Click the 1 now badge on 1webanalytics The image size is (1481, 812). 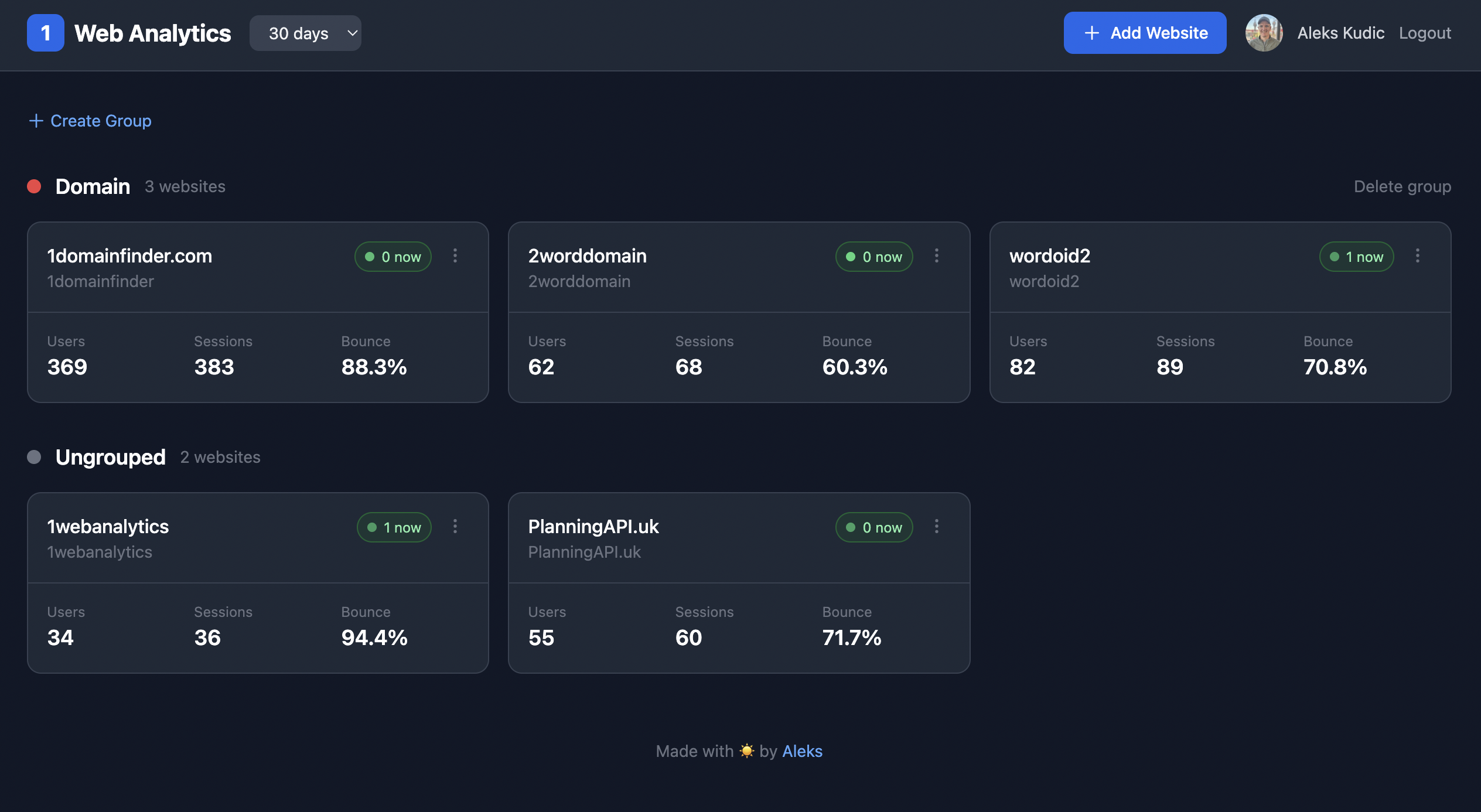[x=394, y=527]
